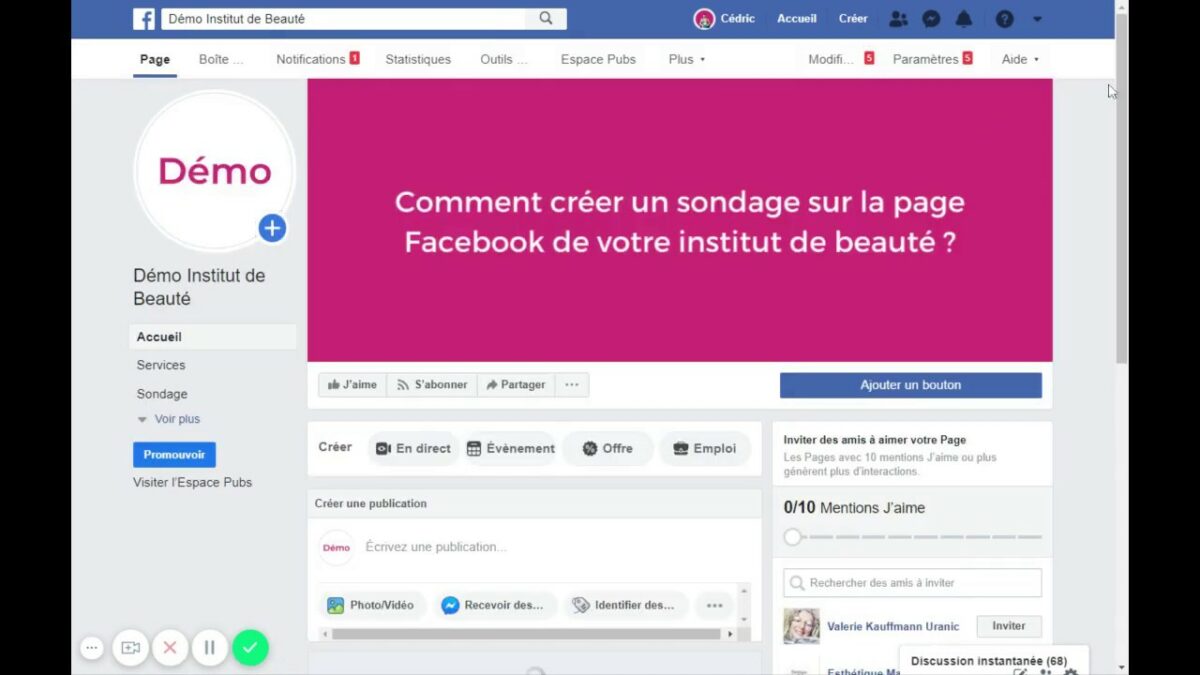Image resolution: width=1200 pixels, height=675 pixels.
Task: Click the Rechercher des amis à inviter field
Action: click(912, 583)
